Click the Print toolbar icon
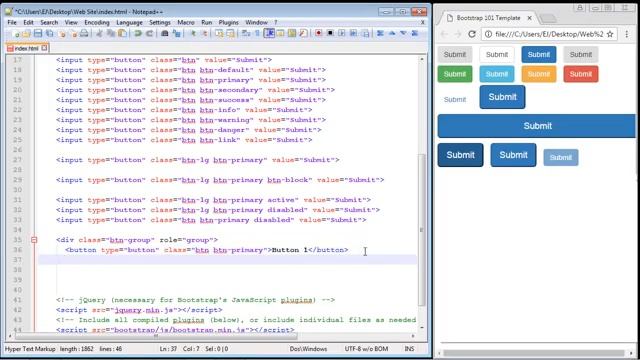The image size is (640, 360). (x=84, y=33)
